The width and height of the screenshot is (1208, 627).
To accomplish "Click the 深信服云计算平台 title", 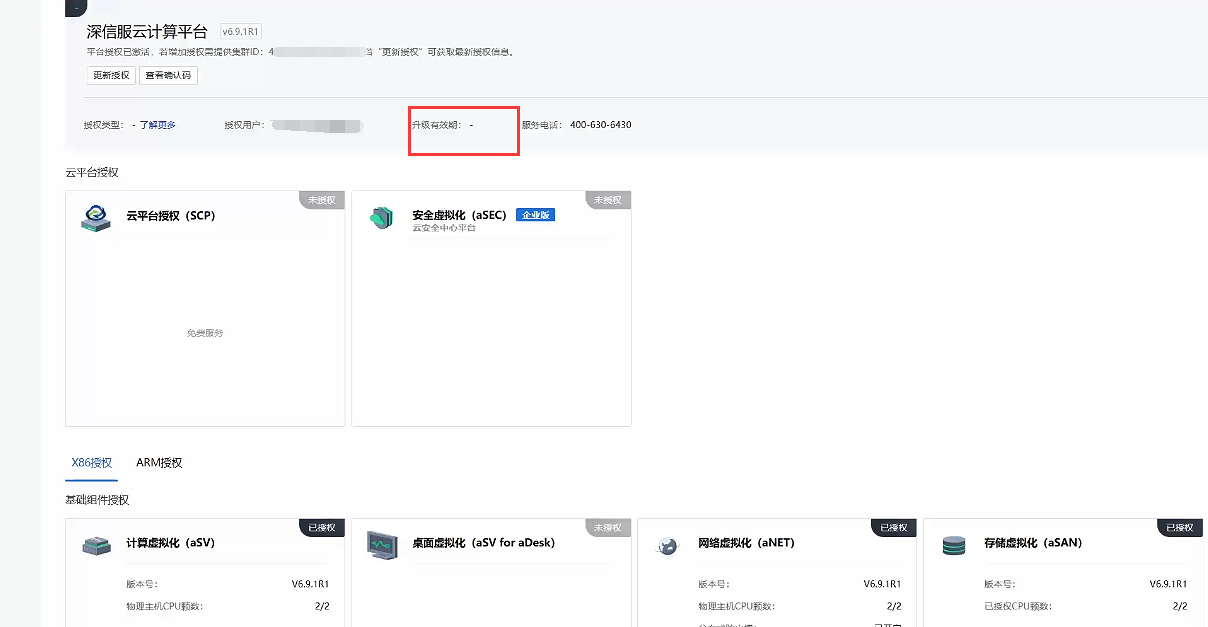I will [147, 32].
